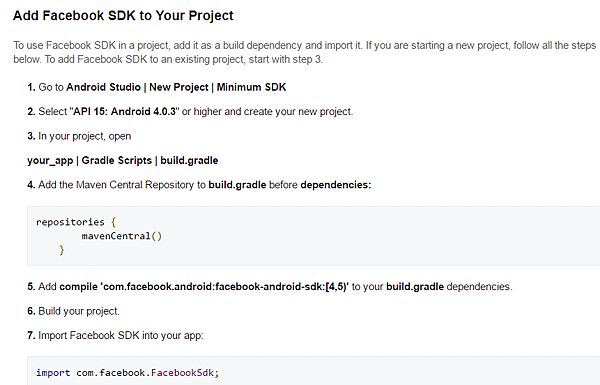Click the closing brace in repositories code block
The width and height of the screenshot is (600, 385).
click(62, 250)
